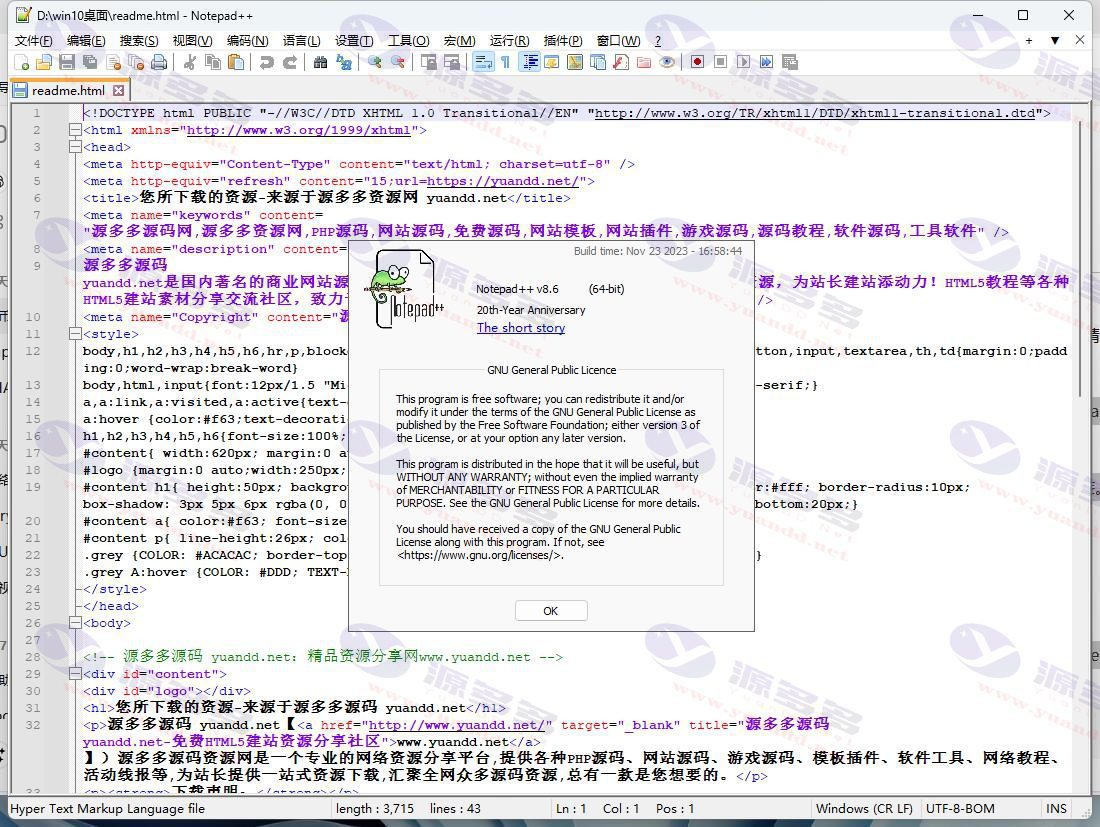Collapse the div content fold on line 29

[75, 675]
